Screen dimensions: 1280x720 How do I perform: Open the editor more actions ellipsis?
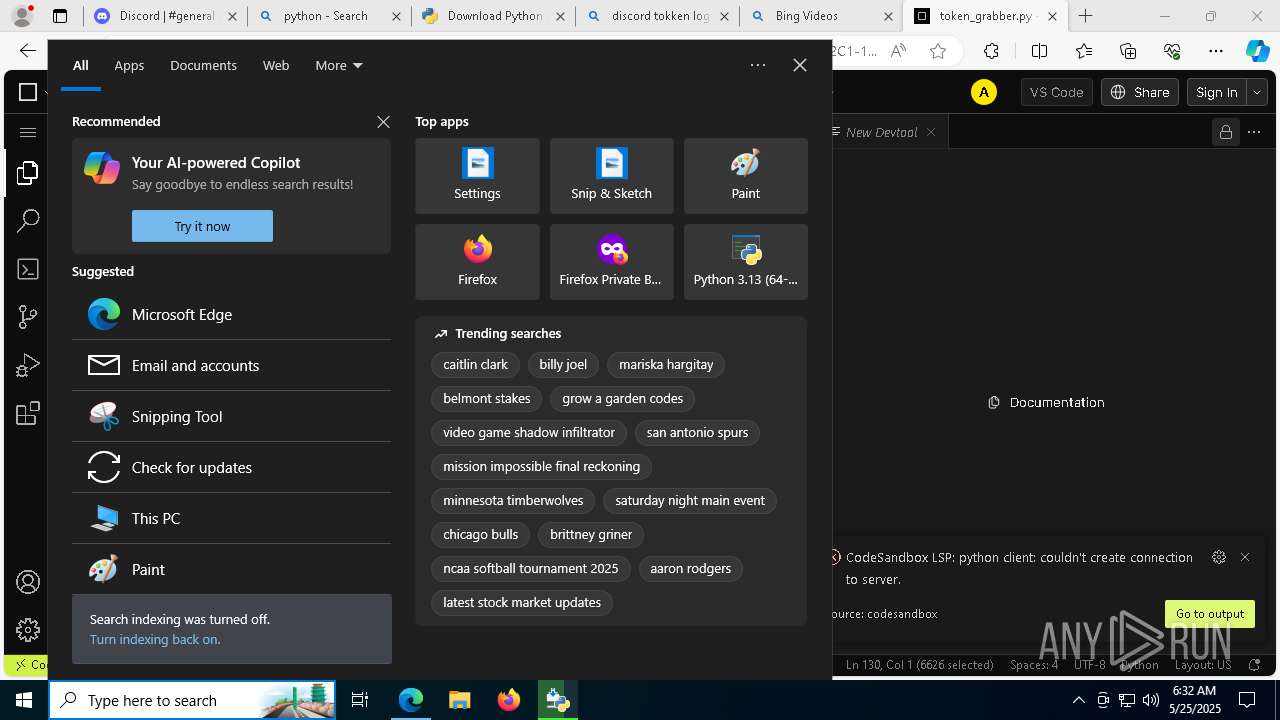(1254, 132)
